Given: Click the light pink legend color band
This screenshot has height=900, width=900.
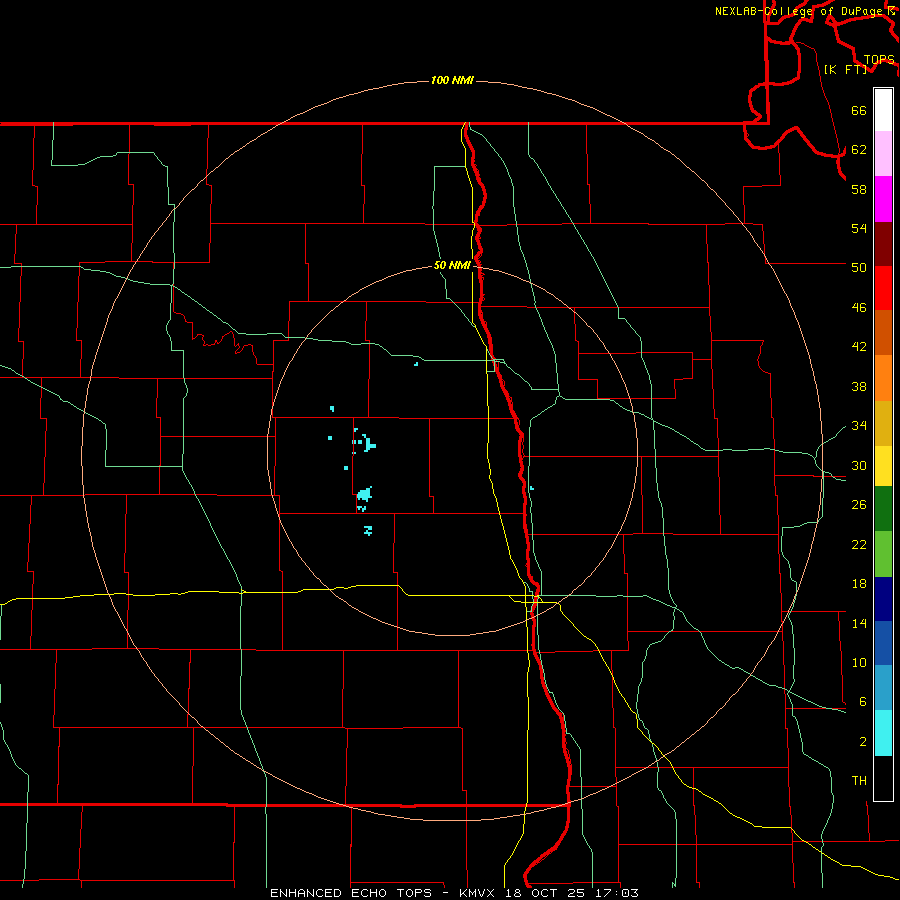Looking at the screenshot, I should point(883,154).
